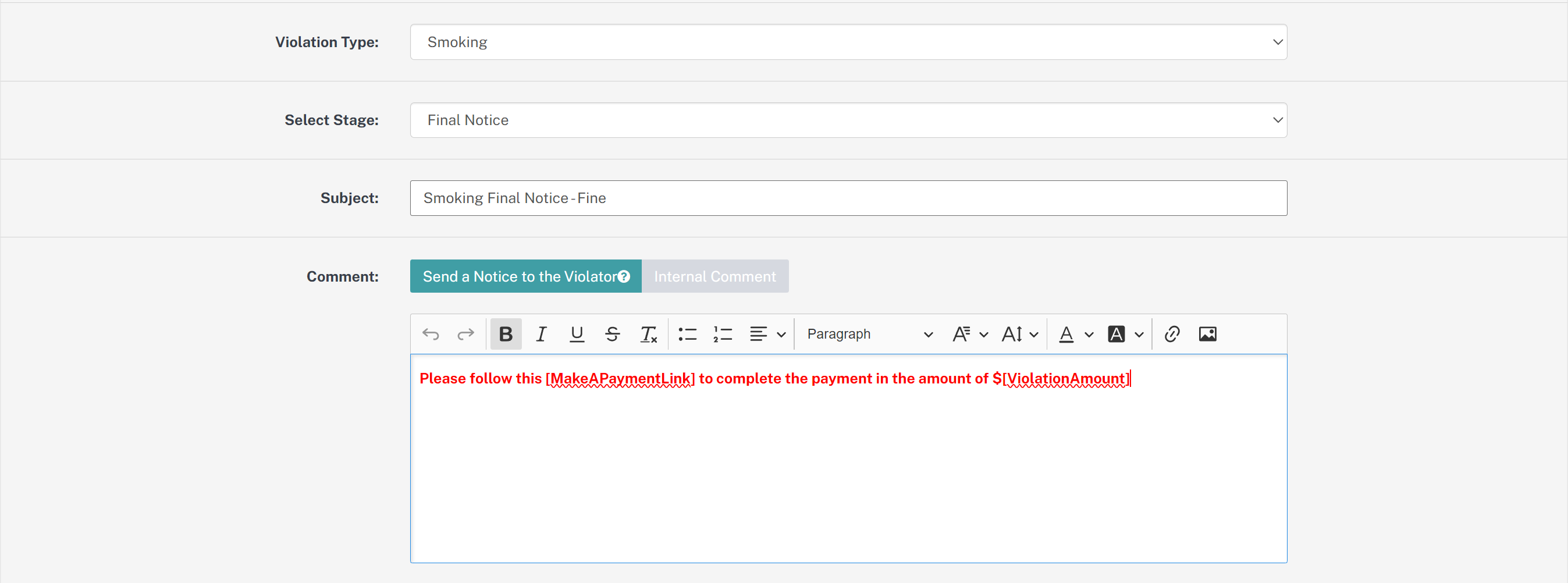Insert a numbered list
Image resolution: width=1568 pixels, height=583 pixels.
tap(723, 334)
